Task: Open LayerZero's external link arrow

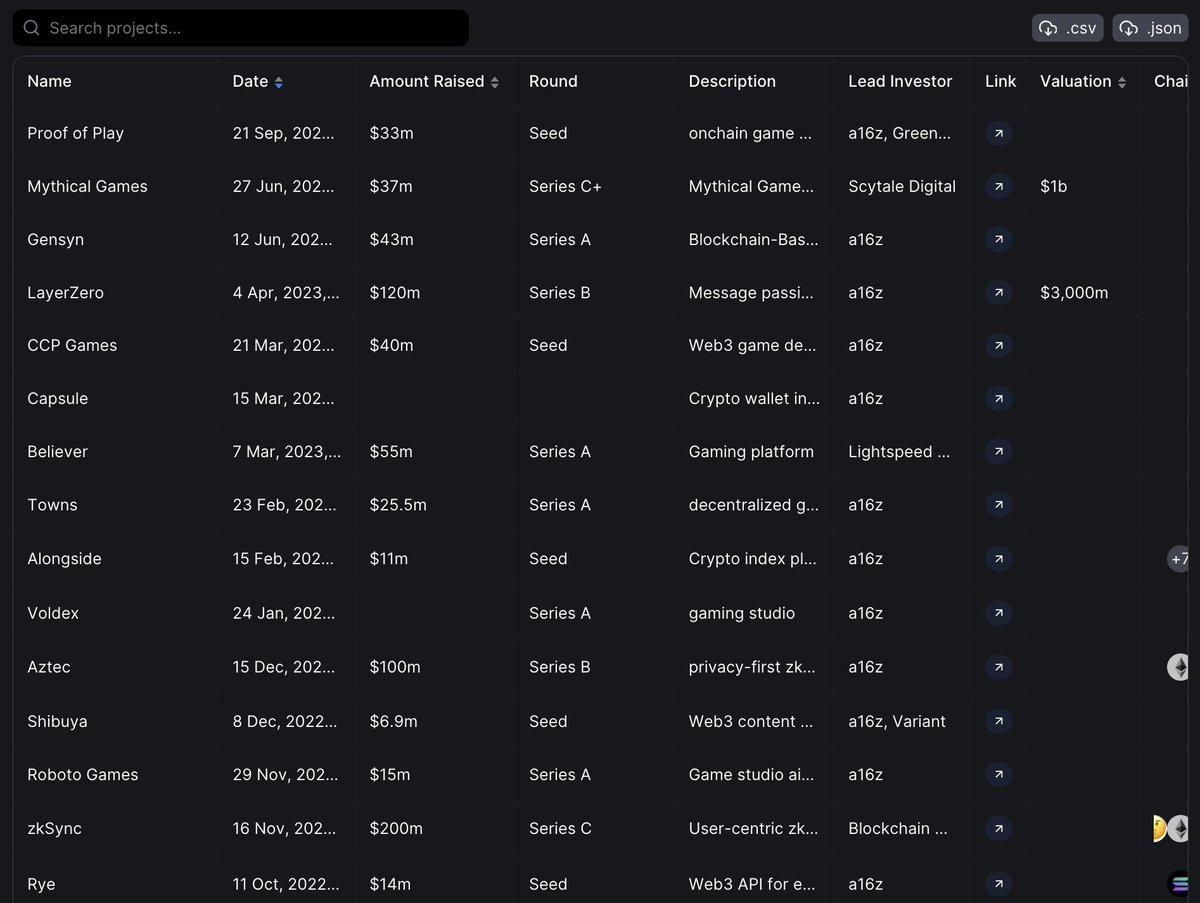Action: 998,292
